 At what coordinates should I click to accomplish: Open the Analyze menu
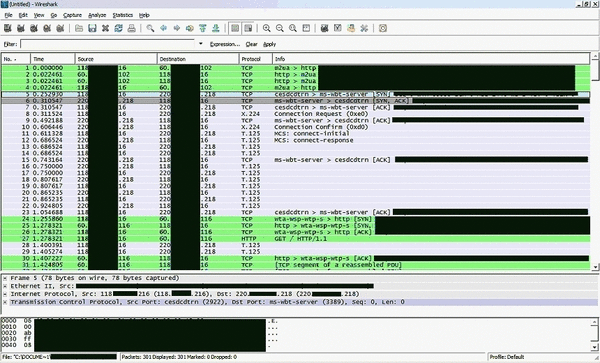(x=97, y=15)
